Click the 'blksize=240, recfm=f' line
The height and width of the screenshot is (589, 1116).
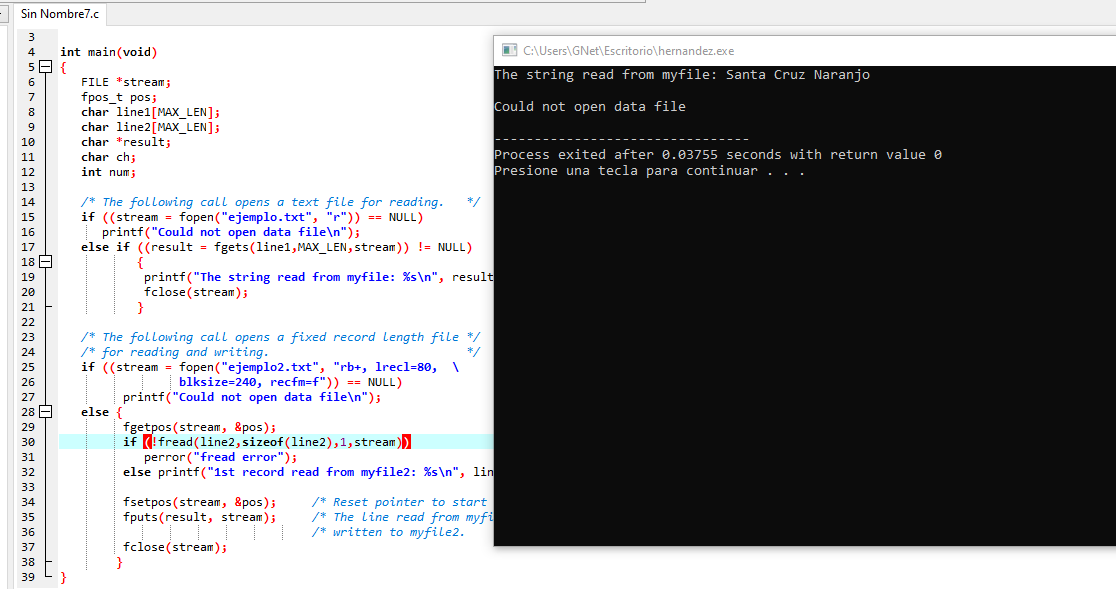click(290, 382)
